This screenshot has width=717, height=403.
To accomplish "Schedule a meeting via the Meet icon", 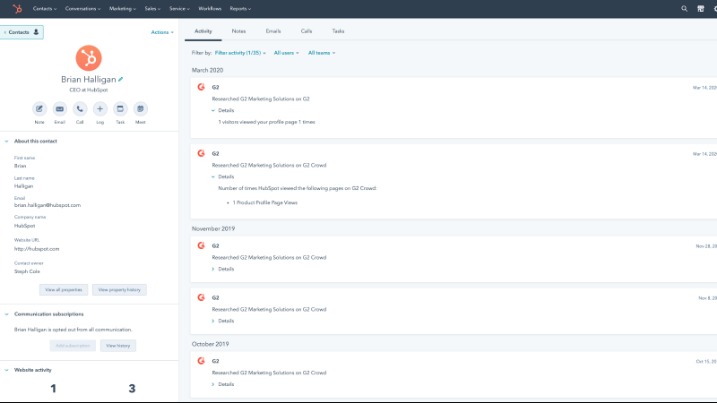I will (140, 108).
